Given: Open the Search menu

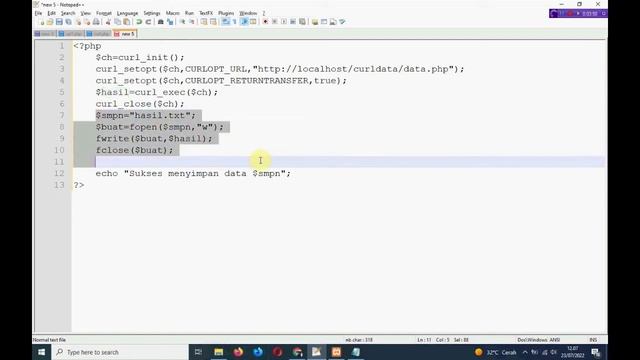Looking at the screenshot, I should pos(68,13).
